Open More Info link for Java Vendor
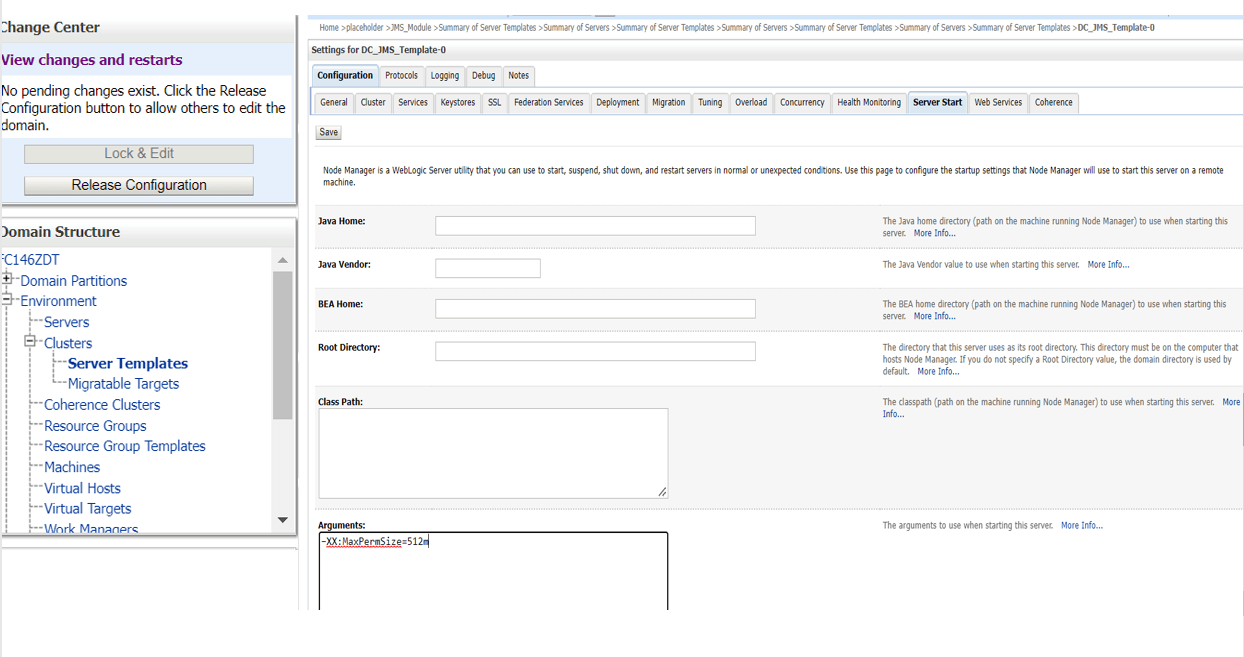 [x=1108, y=265]
